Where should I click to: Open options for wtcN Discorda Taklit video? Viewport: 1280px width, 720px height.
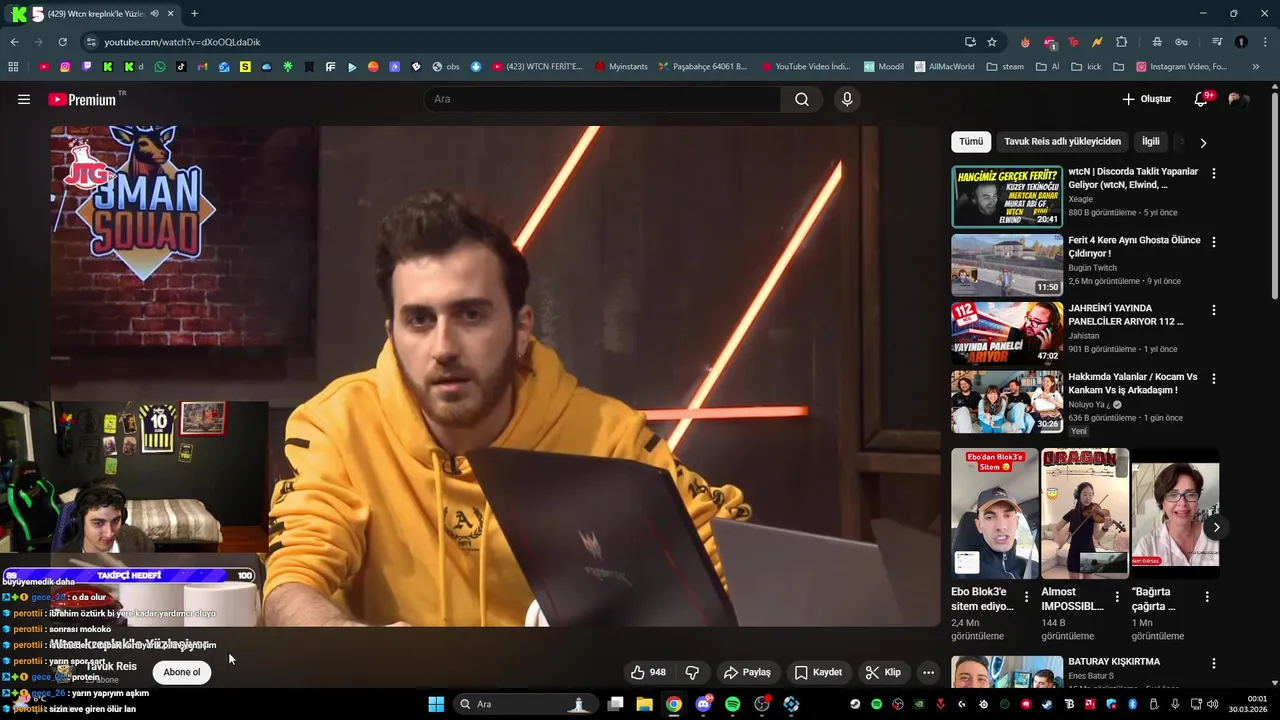click(x=1214, y=173)
